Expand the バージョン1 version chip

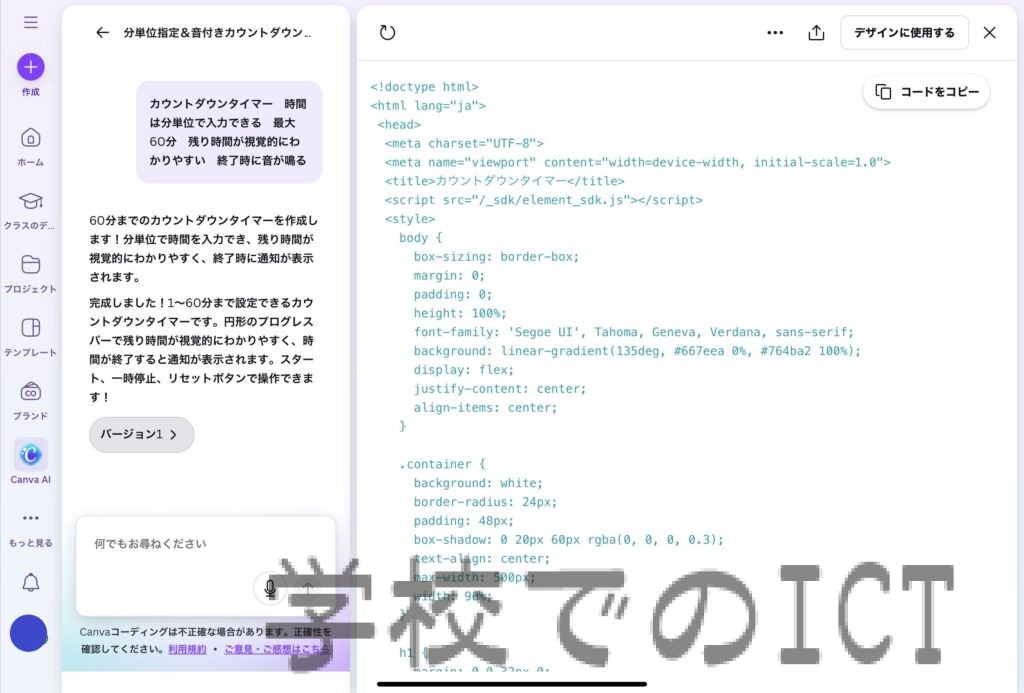[x=141, y=434]
